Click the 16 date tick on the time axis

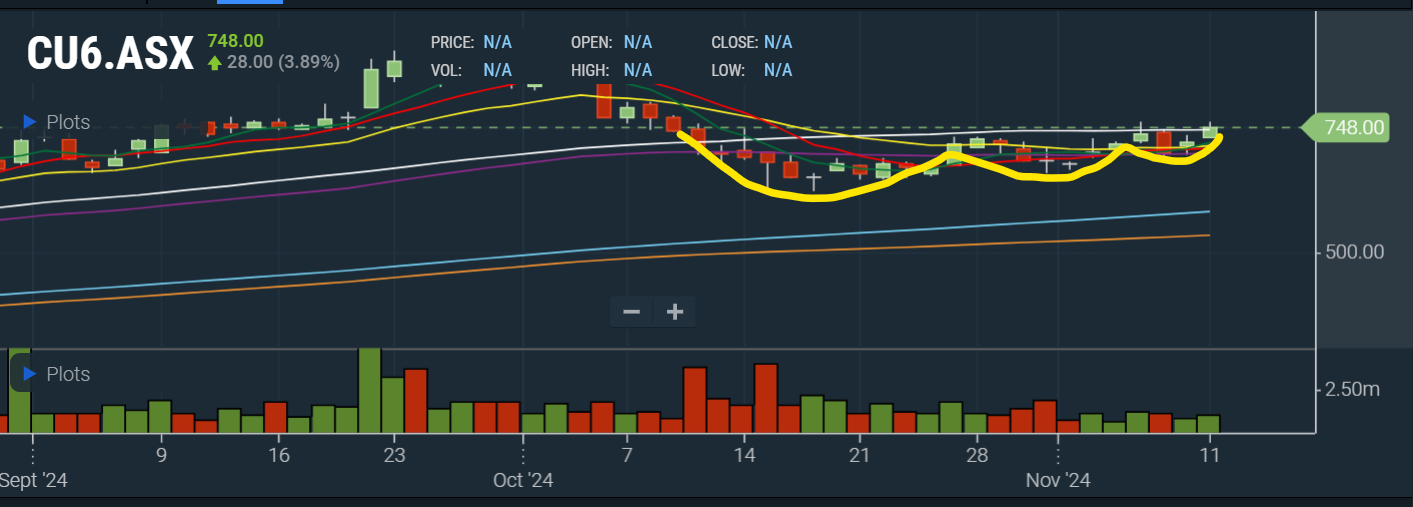pos(278,455)
